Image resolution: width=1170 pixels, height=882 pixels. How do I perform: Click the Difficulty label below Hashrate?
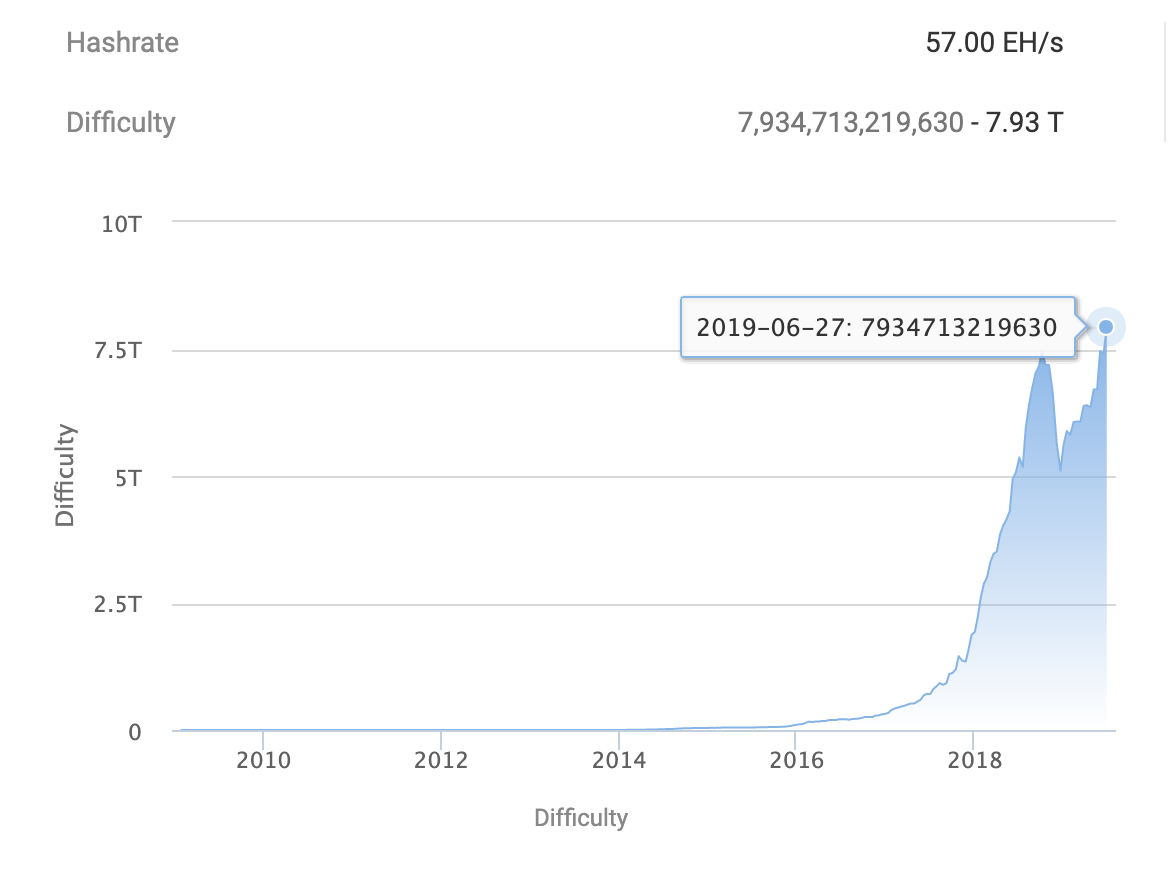tap(120, 123)
